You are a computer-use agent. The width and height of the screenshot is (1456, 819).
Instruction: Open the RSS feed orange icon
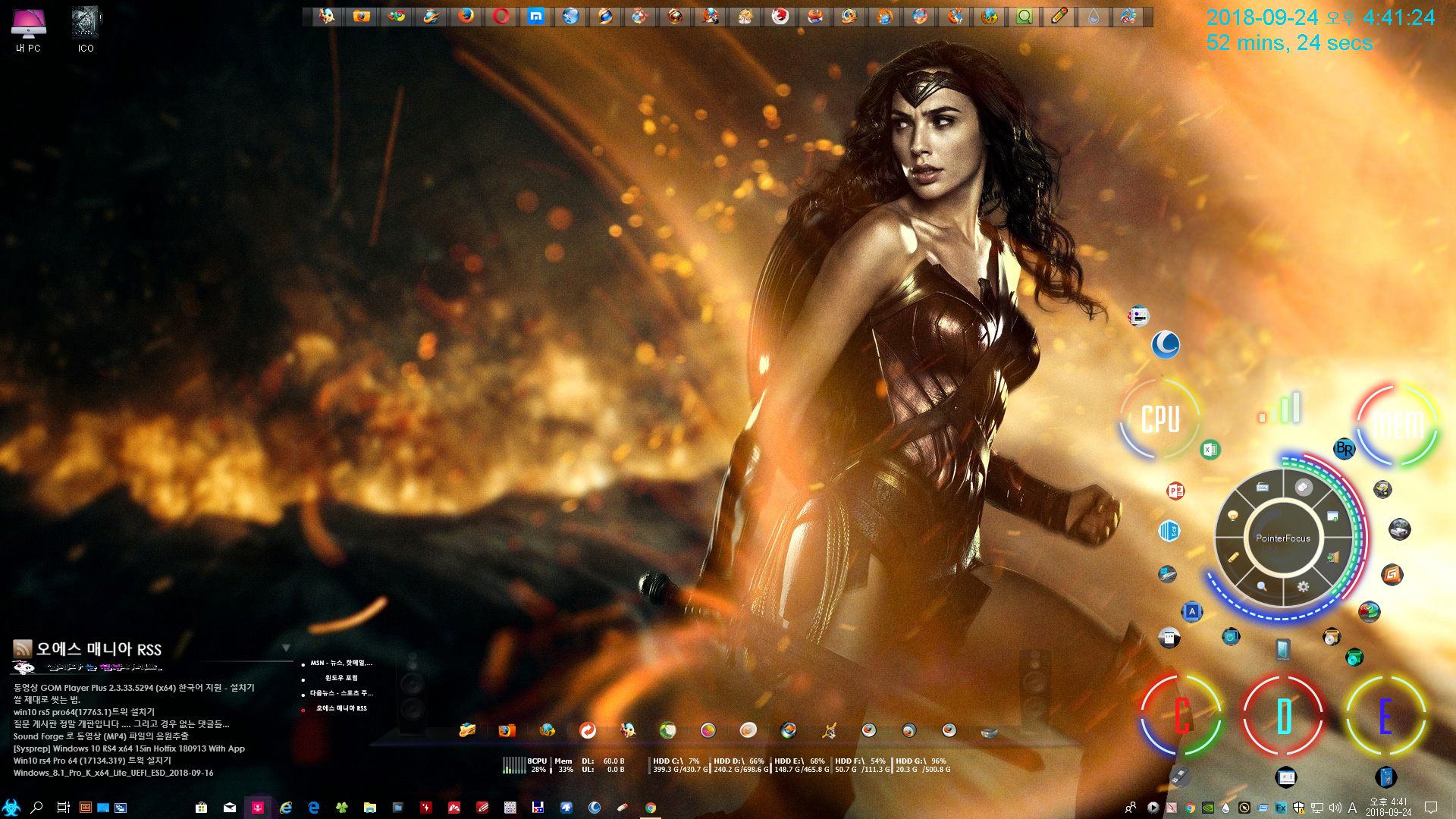click(22, 648)
